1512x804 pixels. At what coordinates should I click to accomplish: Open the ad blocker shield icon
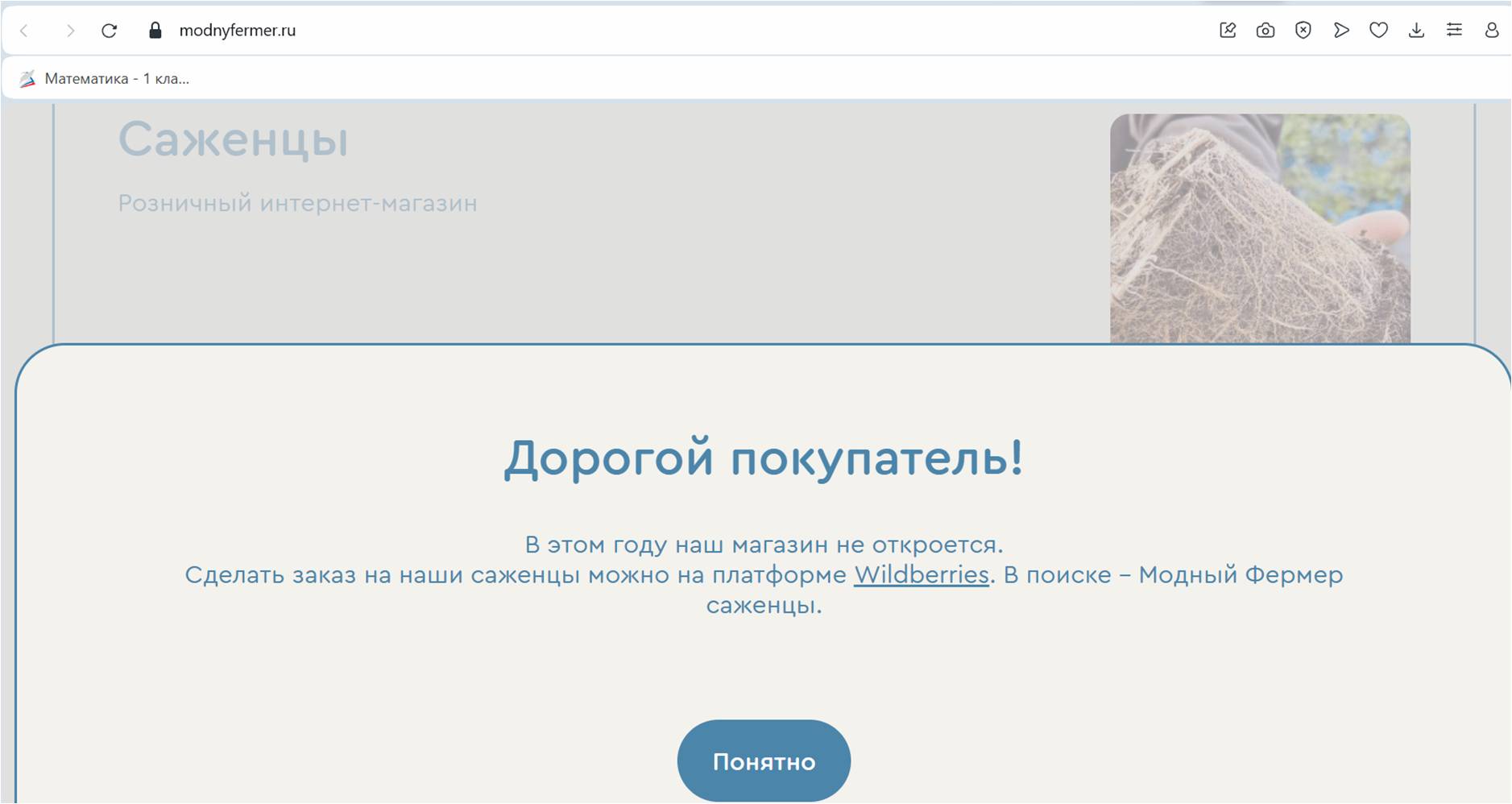[x=1303, y=31]
